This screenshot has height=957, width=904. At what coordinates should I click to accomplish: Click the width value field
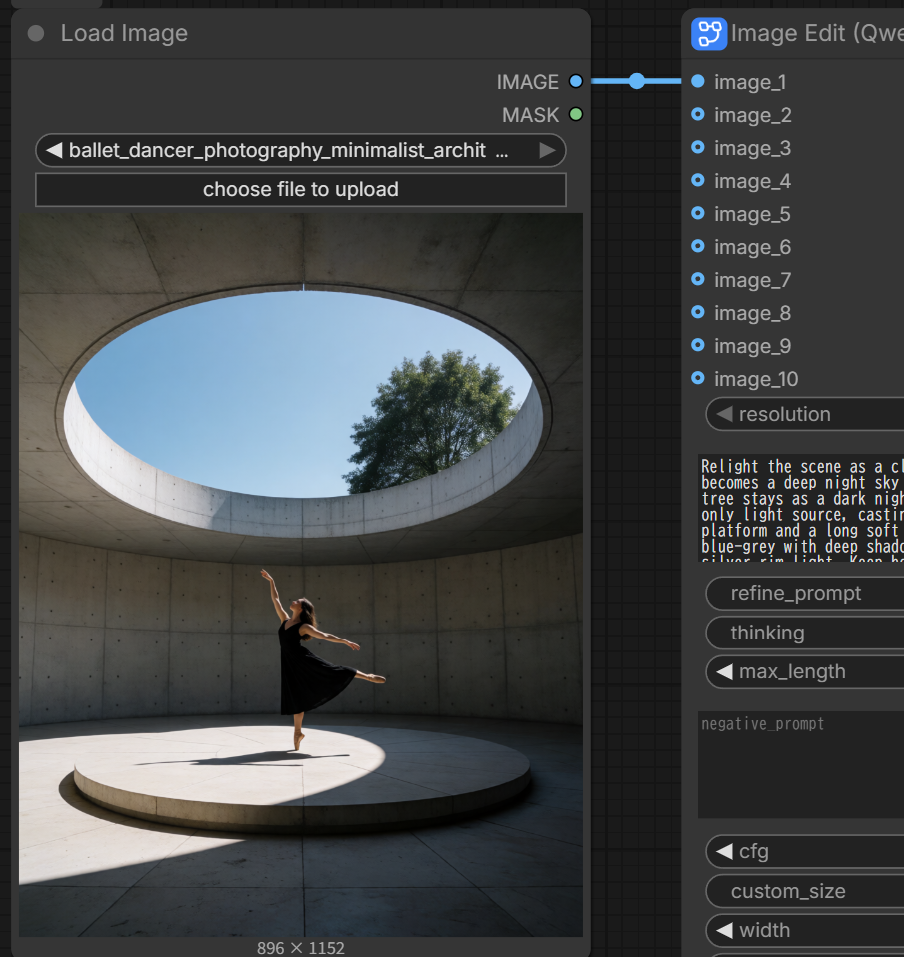click(x=805, y=930)
